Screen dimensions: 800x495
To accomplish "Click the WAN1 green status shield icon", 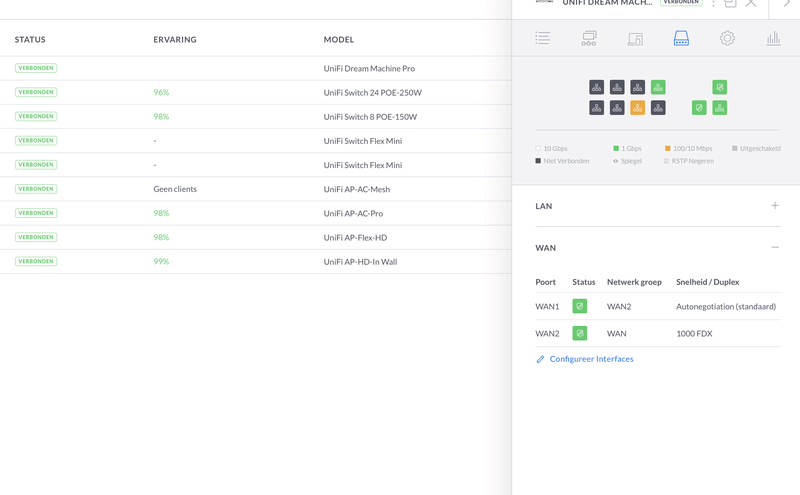I will (580, 306).
